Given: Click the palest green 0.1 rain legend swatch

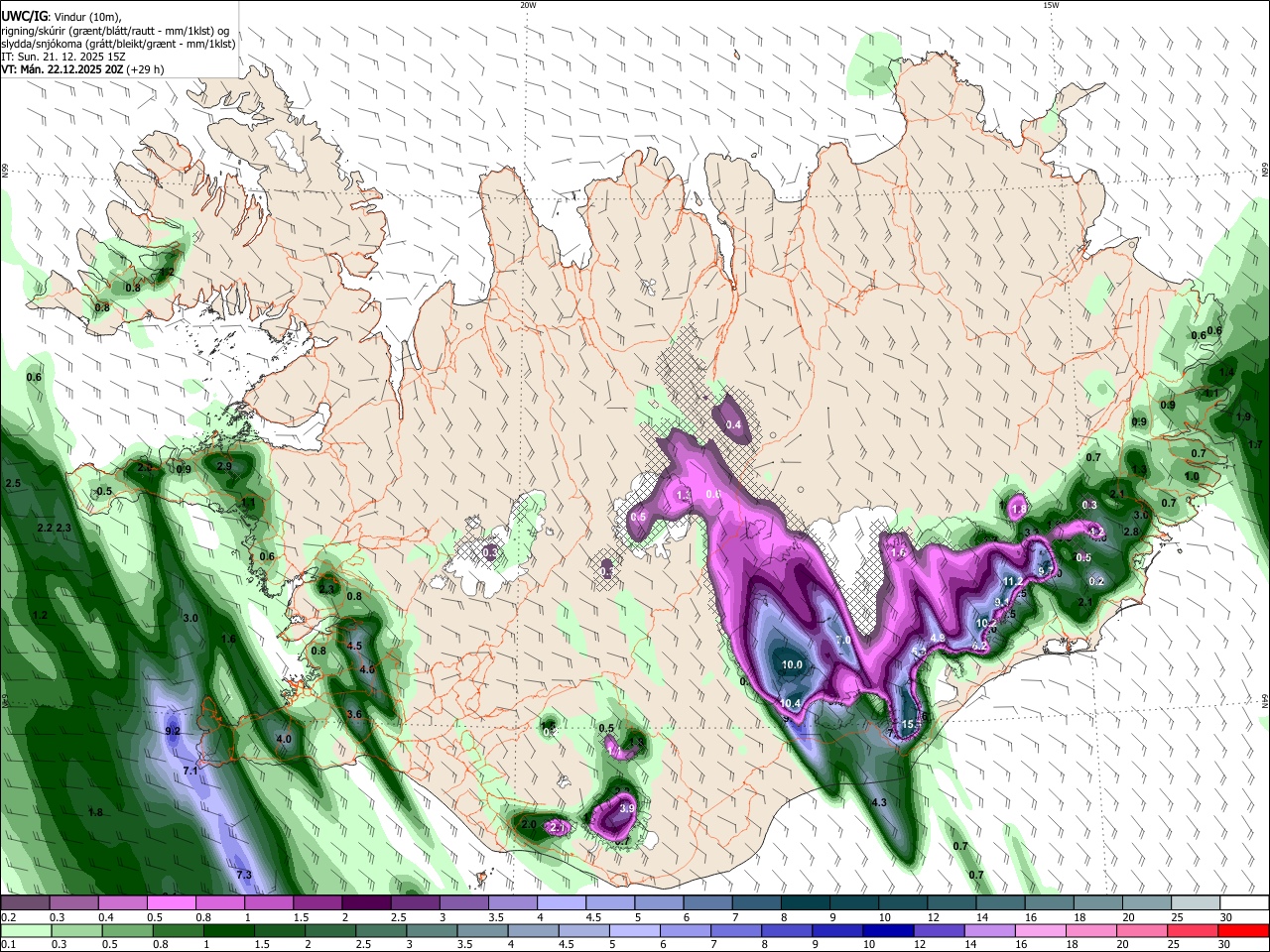Looking at the screenshot, I should pyautogui.click(x=26, y=930).
